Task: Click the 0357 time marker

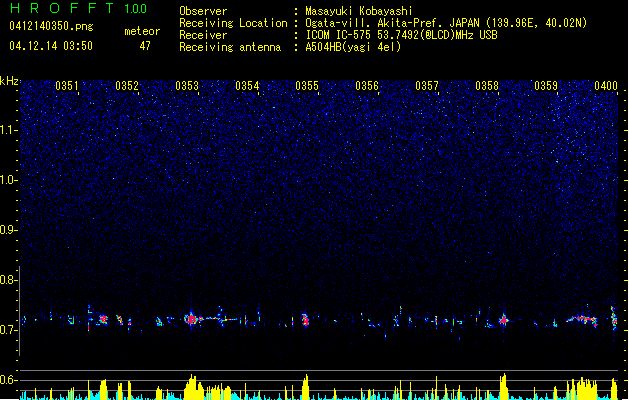Action: pos(427,86)
